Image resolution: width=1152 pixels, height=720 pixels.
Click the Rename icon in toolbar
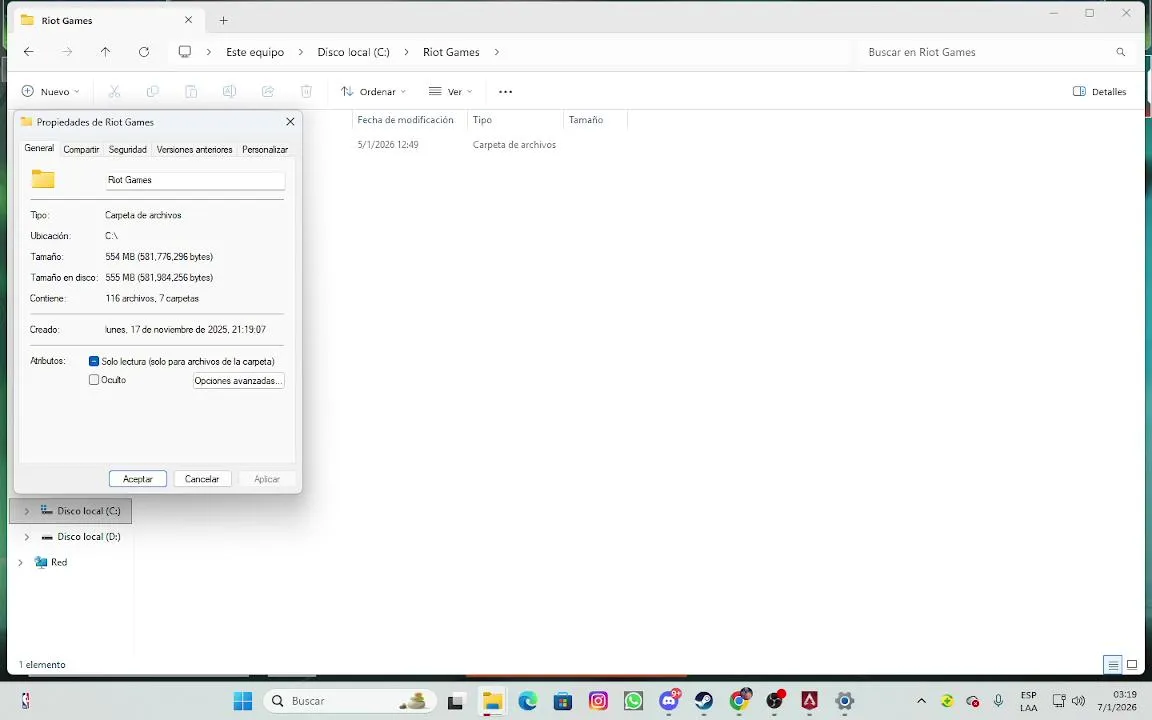coord(229,91)
